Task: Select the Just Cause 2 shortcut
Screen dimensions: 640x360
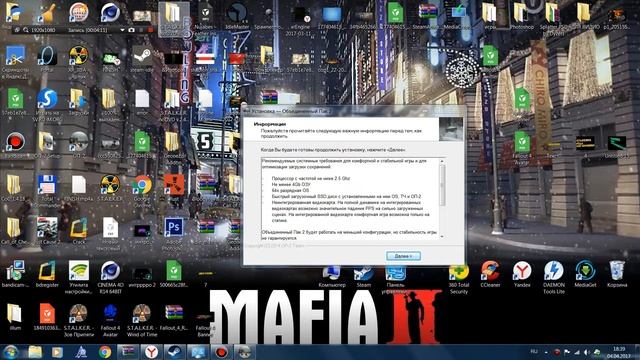Action: 47,231
